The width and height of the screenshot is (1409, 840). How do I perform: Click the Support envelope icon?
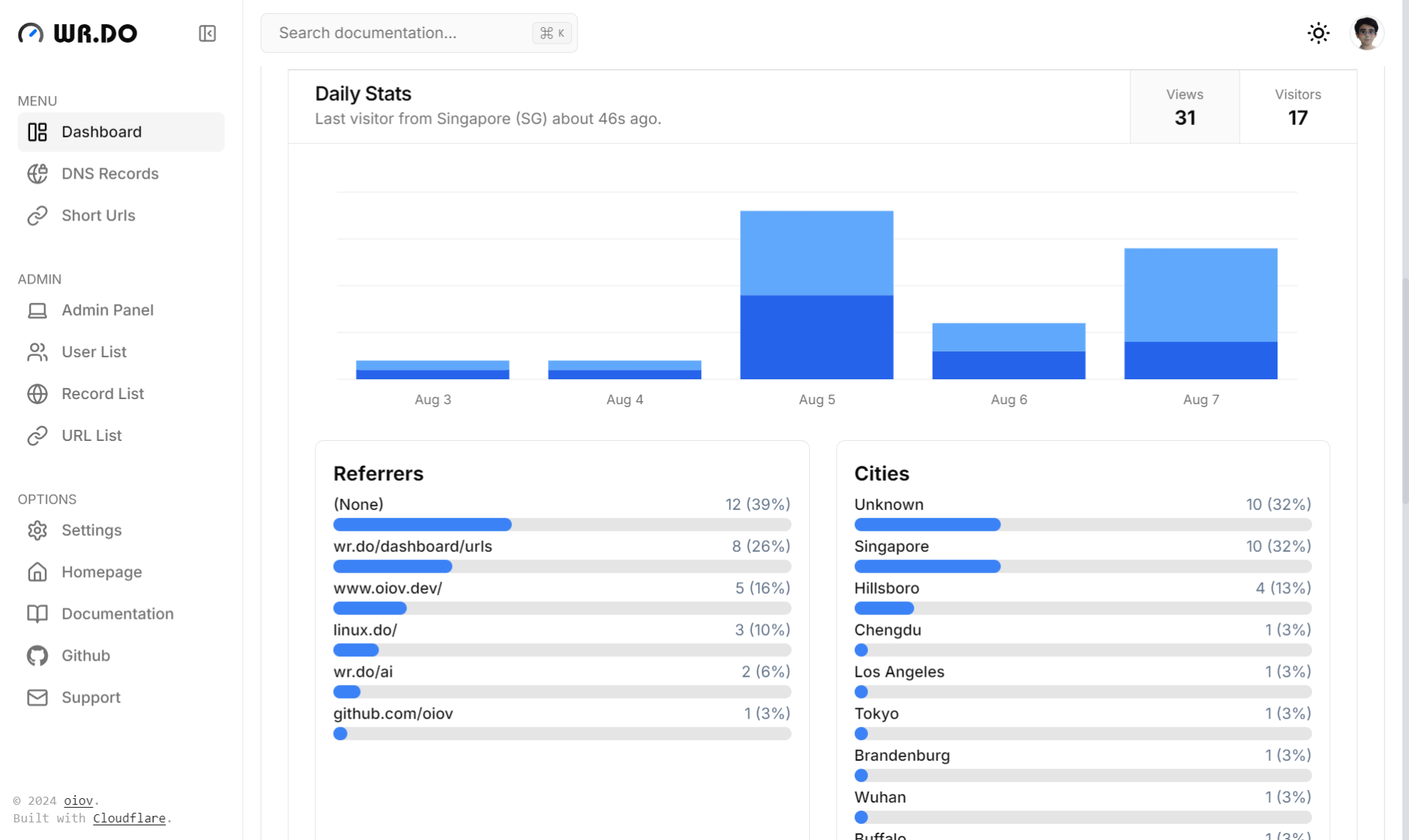point(37,697)
